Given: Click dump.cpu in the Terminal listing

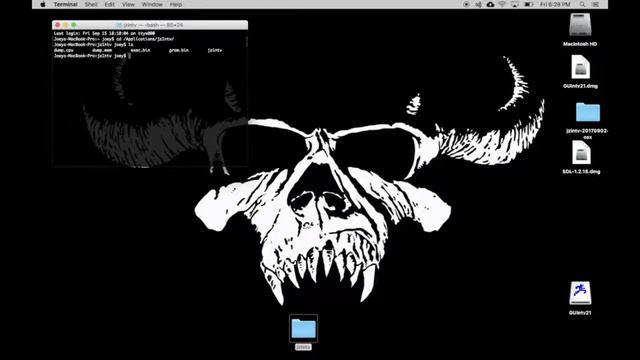Looking at the screenshot, I should (63, 50).
